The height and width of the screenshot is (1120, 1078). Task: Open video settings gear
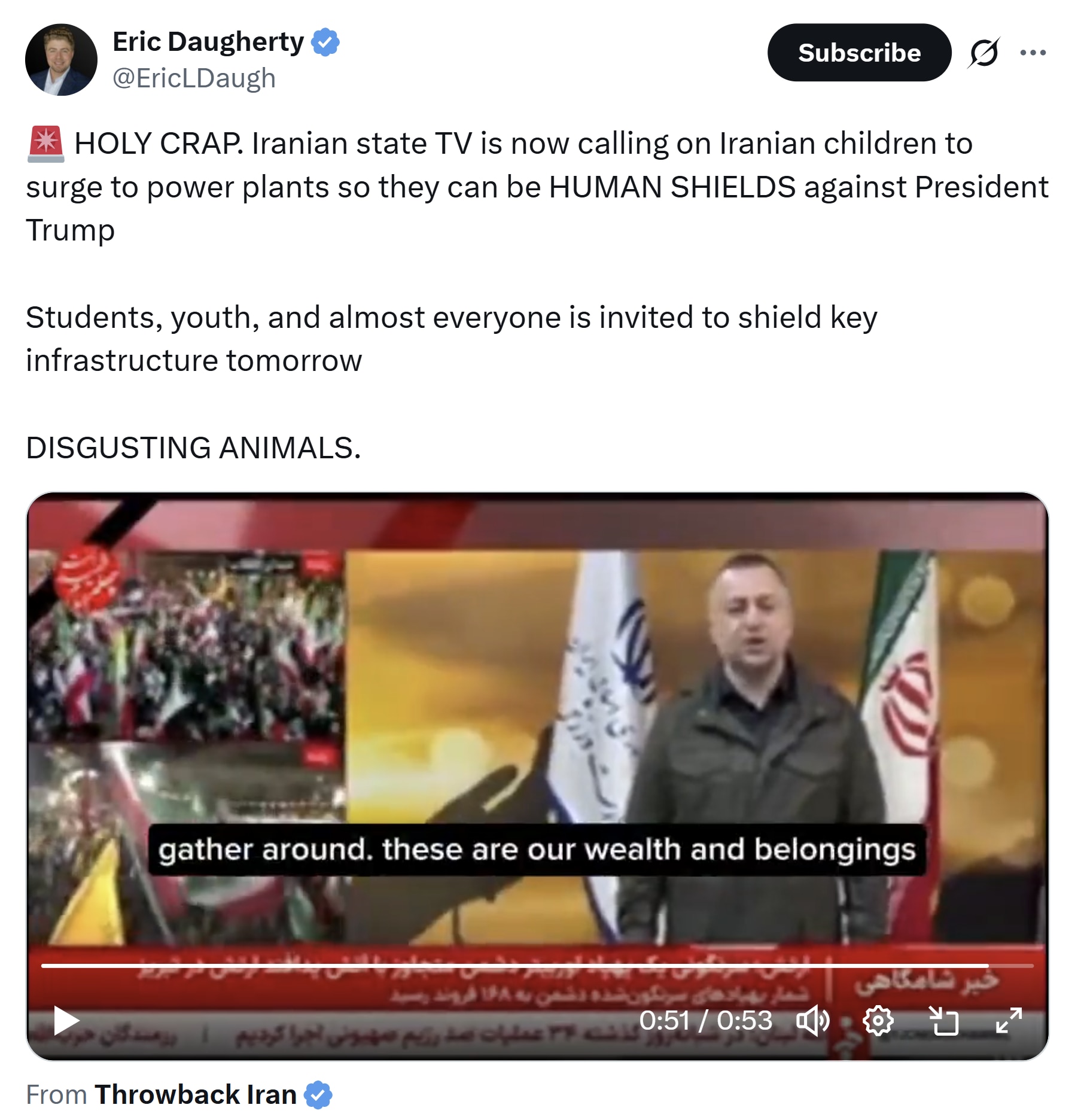click(878, 1021)
